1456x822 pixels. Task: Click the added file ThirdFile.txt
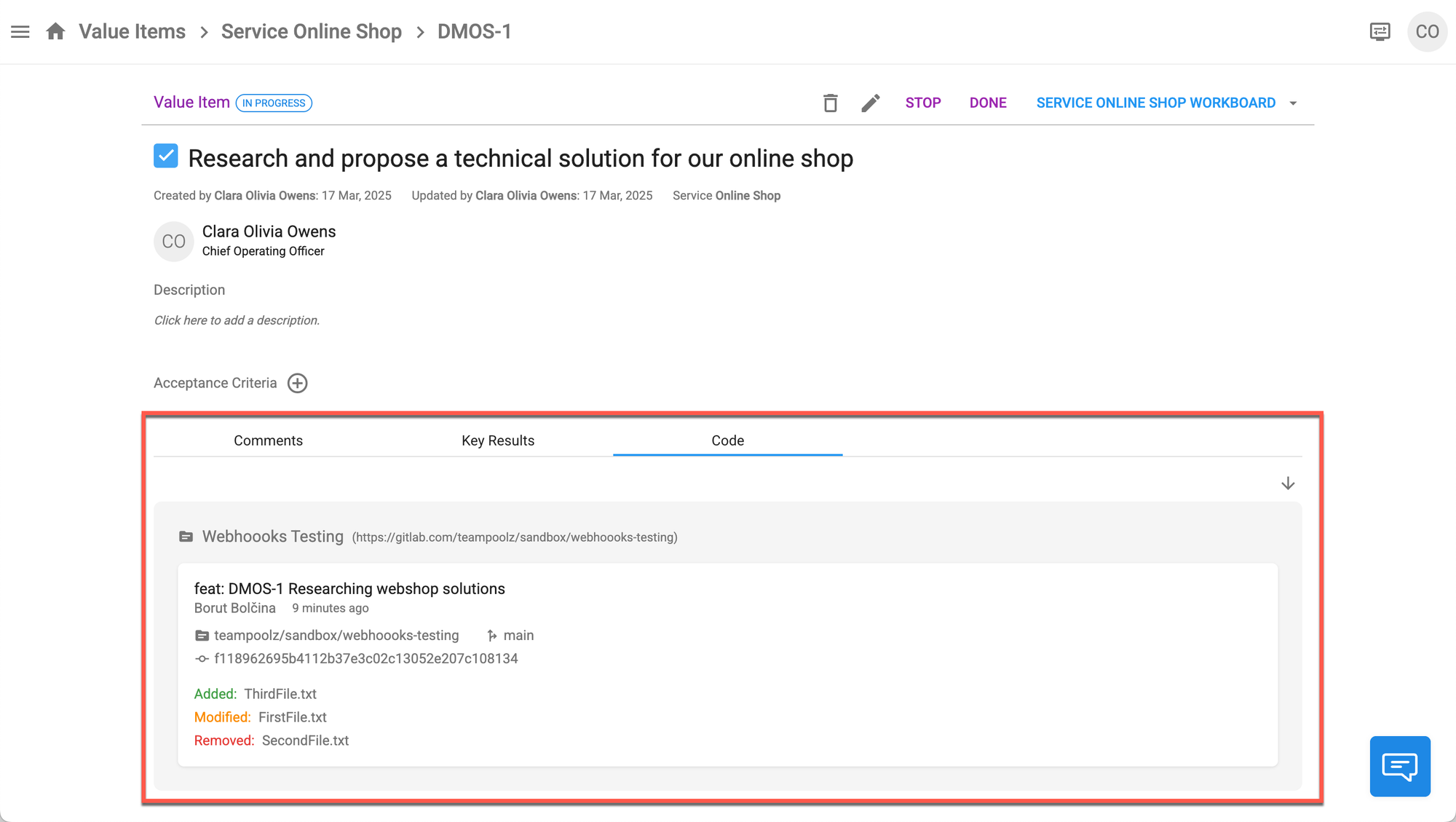[280, 694]
